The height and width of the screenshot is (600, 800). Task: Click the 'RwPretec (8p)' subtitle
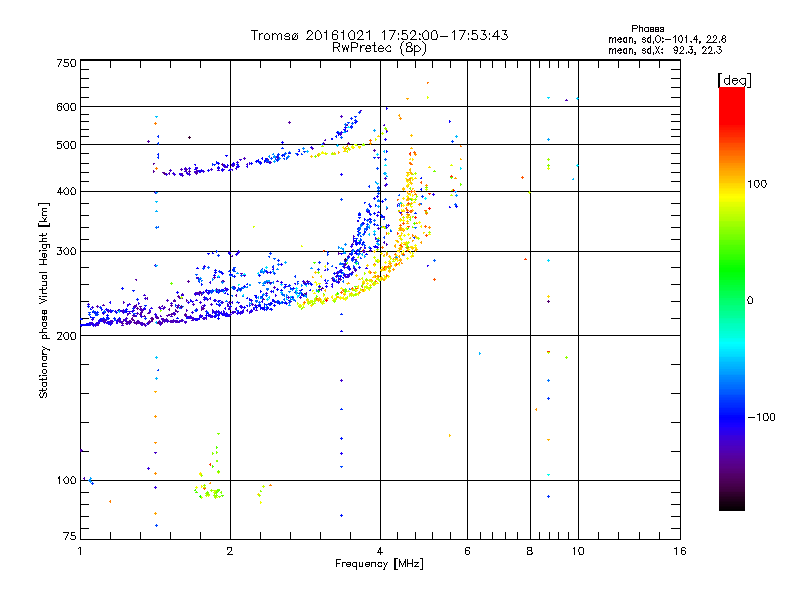pos(379,48)
